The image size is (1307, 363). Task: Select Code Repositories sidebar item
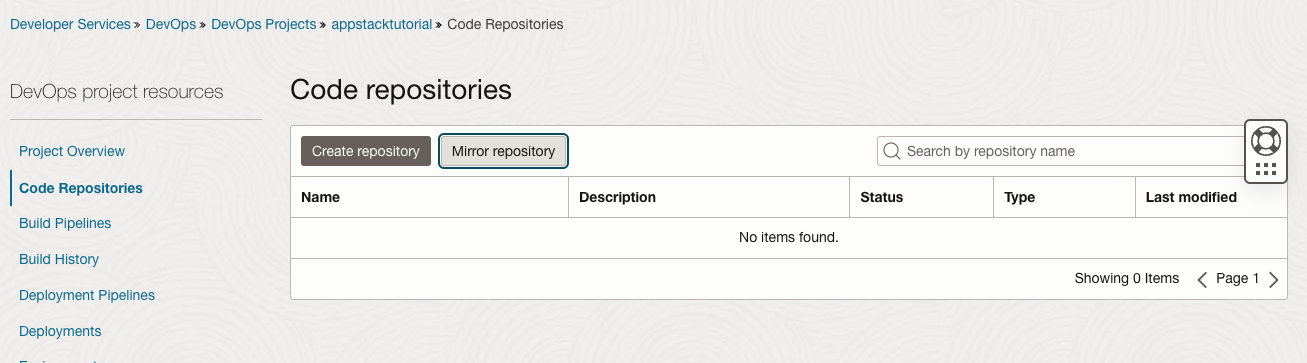pos(81,188)
